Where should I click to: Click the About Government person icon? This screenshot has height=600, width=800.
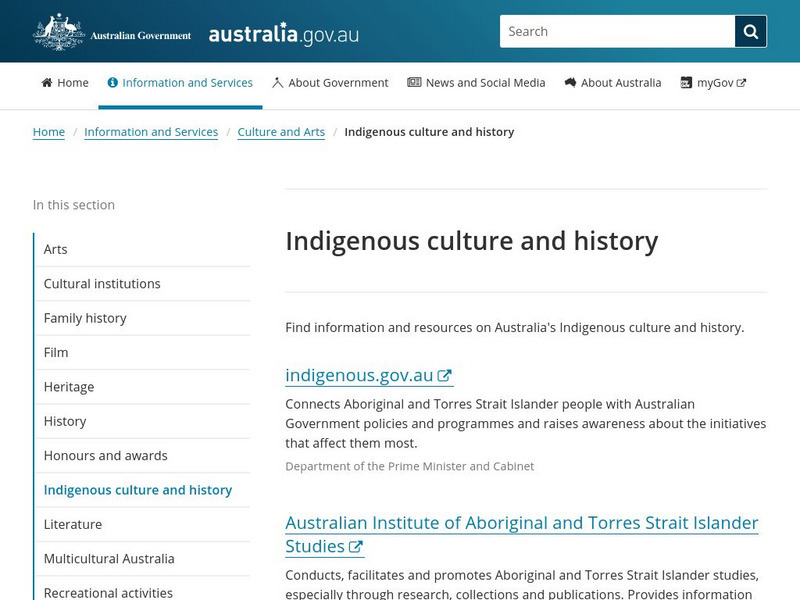[278, 83]
